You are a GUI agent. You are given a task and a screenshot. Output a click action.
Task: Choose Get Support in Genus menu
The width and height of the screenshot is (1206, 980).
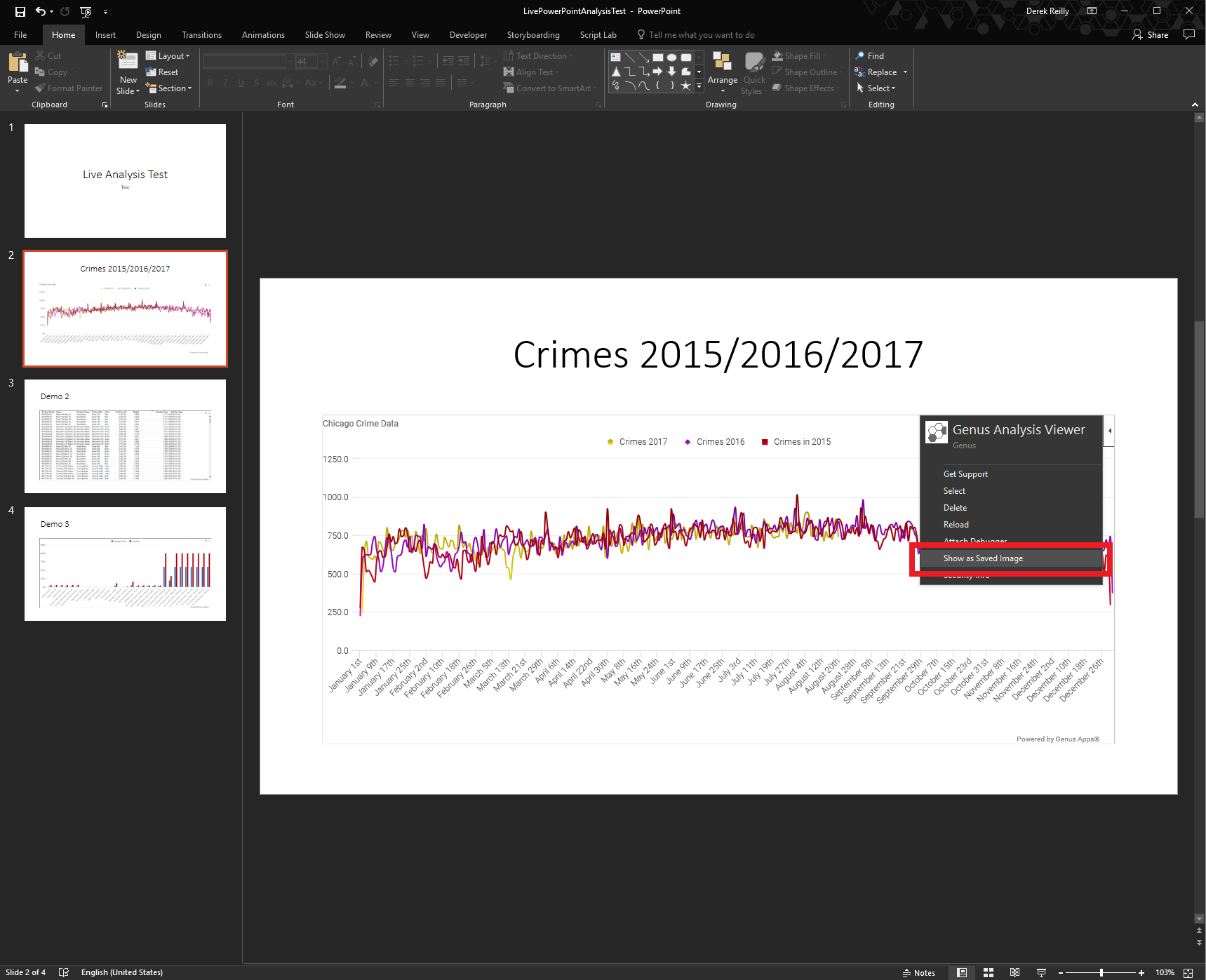point(1011,474)
